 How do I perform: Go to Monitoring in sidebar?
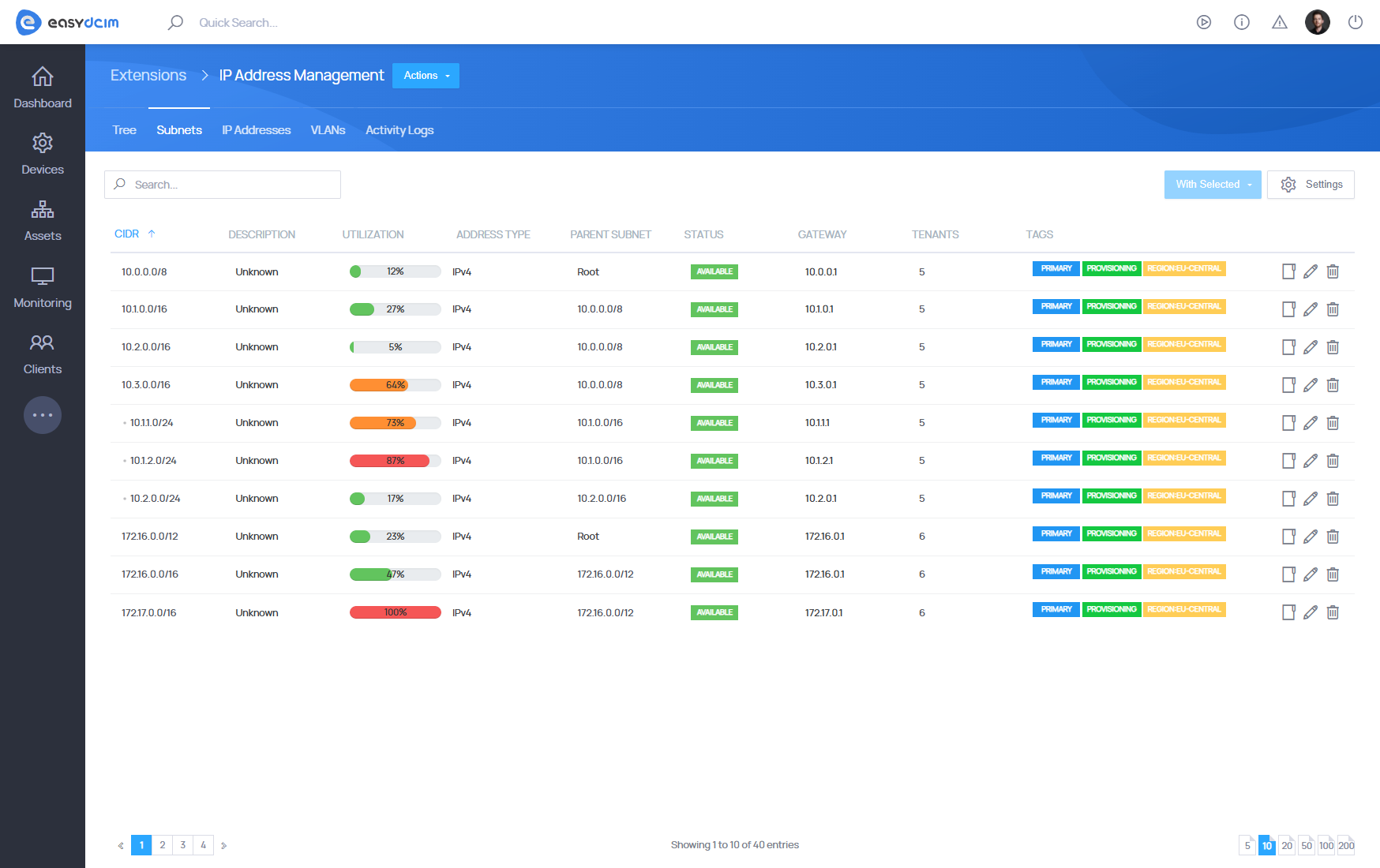[43, 287]
